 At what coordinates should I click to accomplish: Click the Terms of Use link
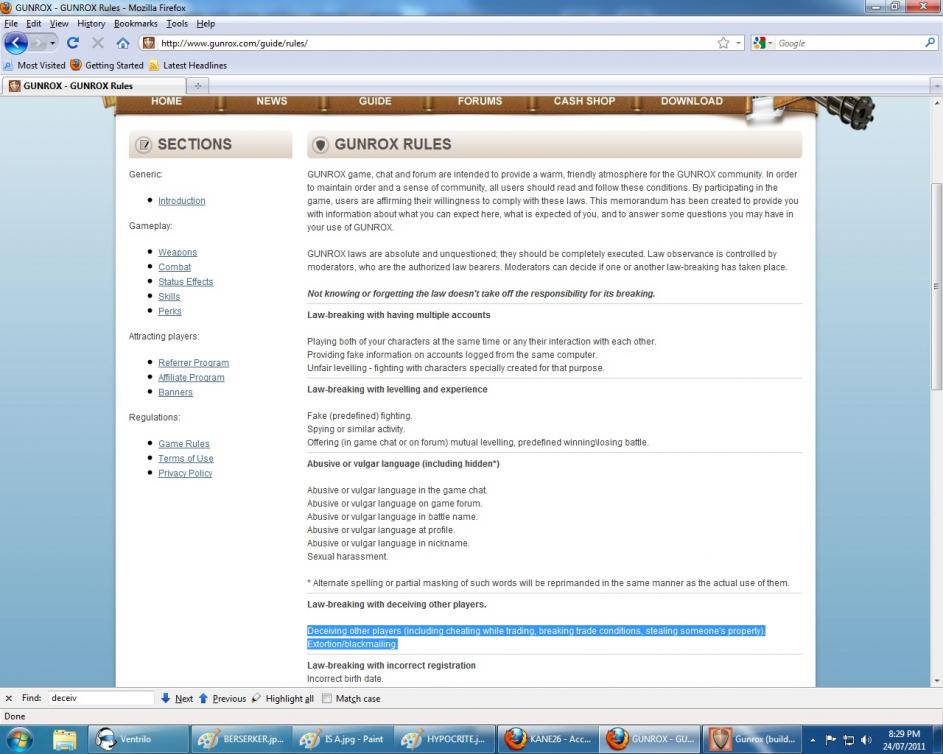point(185,459)
